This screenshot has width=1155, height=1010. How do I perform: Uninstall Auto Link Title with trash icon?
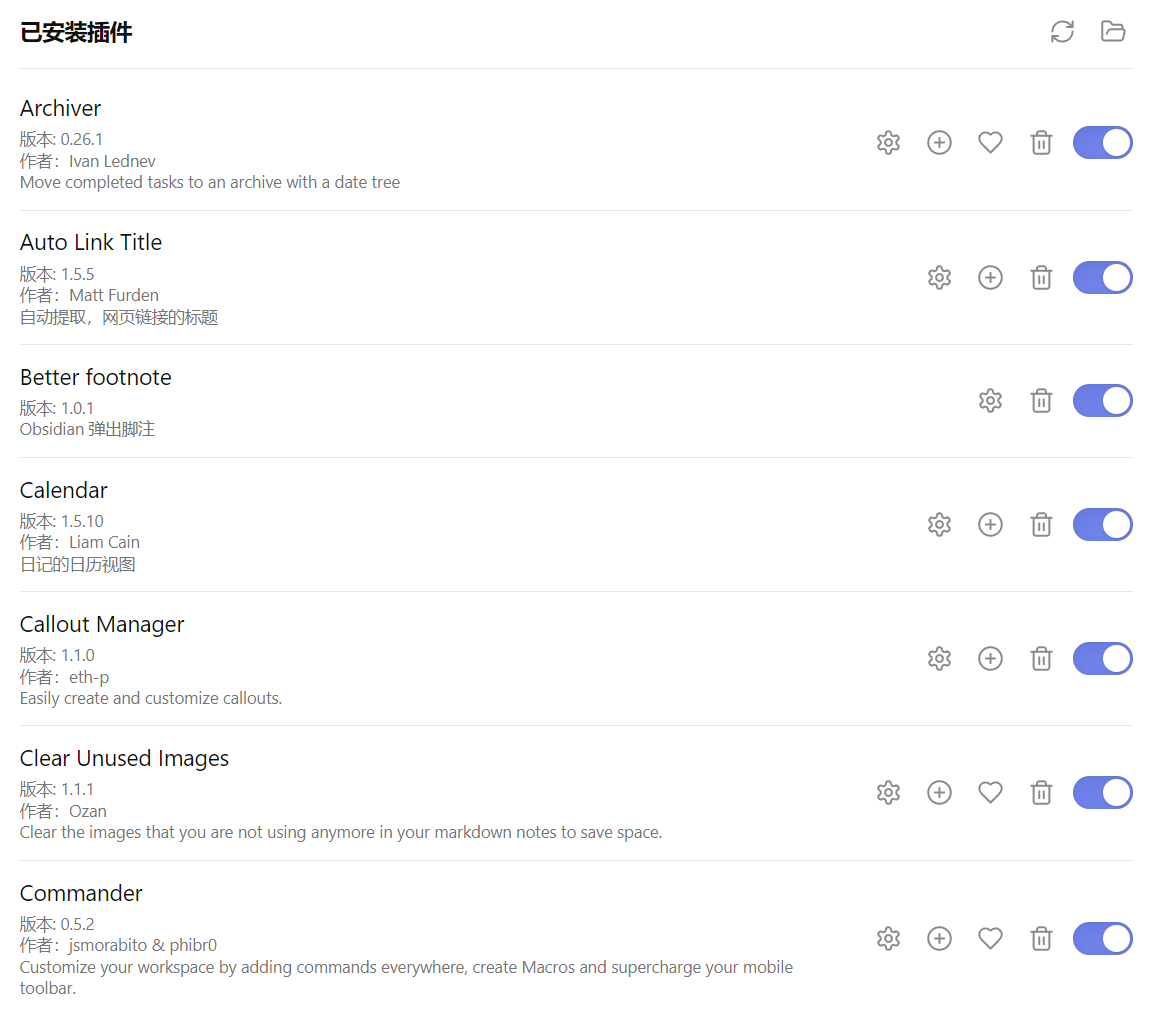[1041, 278]
